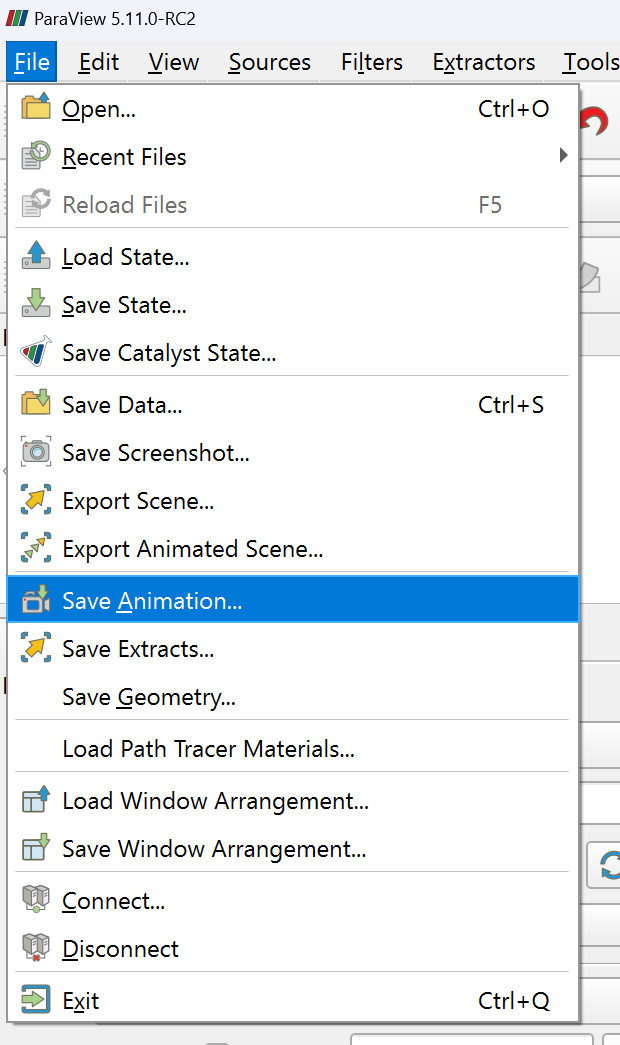Viewport: 620px width, 1045px height.
Task: Click Export Animated Scene entry
Action: click(x=192, y=549)
